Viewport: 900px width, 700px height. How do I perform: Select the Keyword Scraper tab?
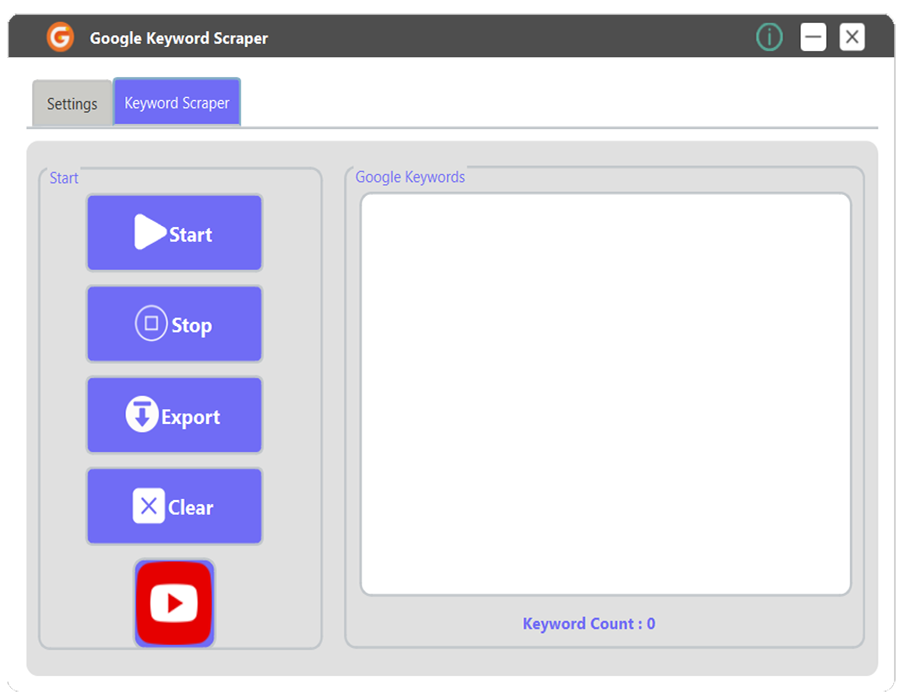coord(177,102)
